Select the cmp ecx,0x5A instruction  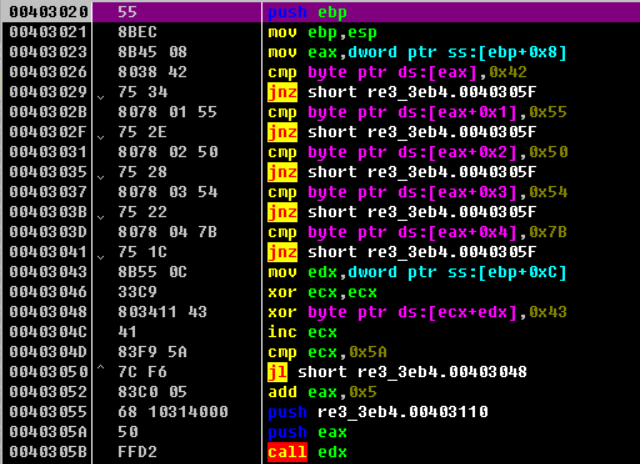click(x=327, y=352)
